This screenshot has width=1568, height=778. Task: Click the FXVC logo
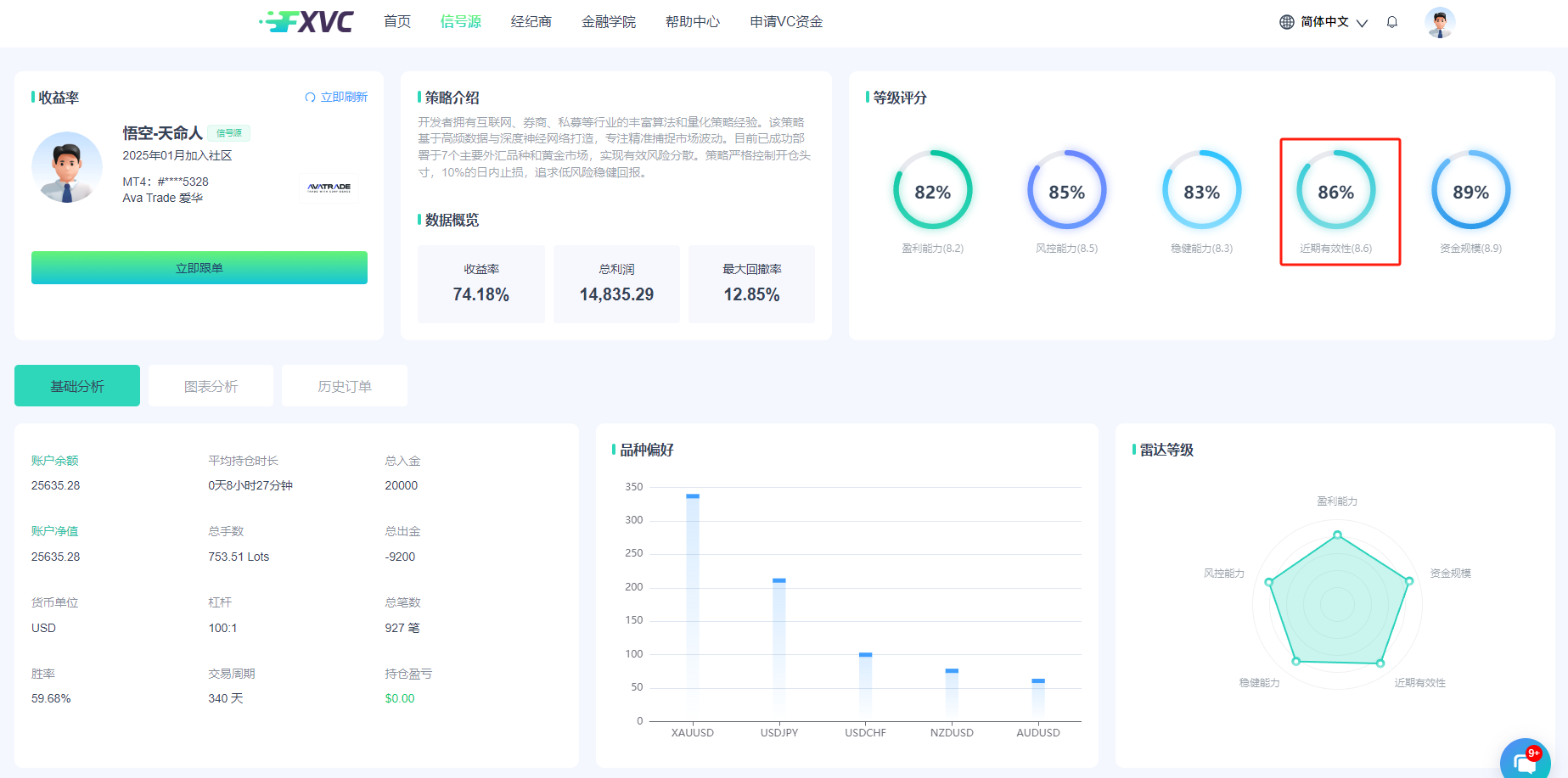(x=307, y=21)
